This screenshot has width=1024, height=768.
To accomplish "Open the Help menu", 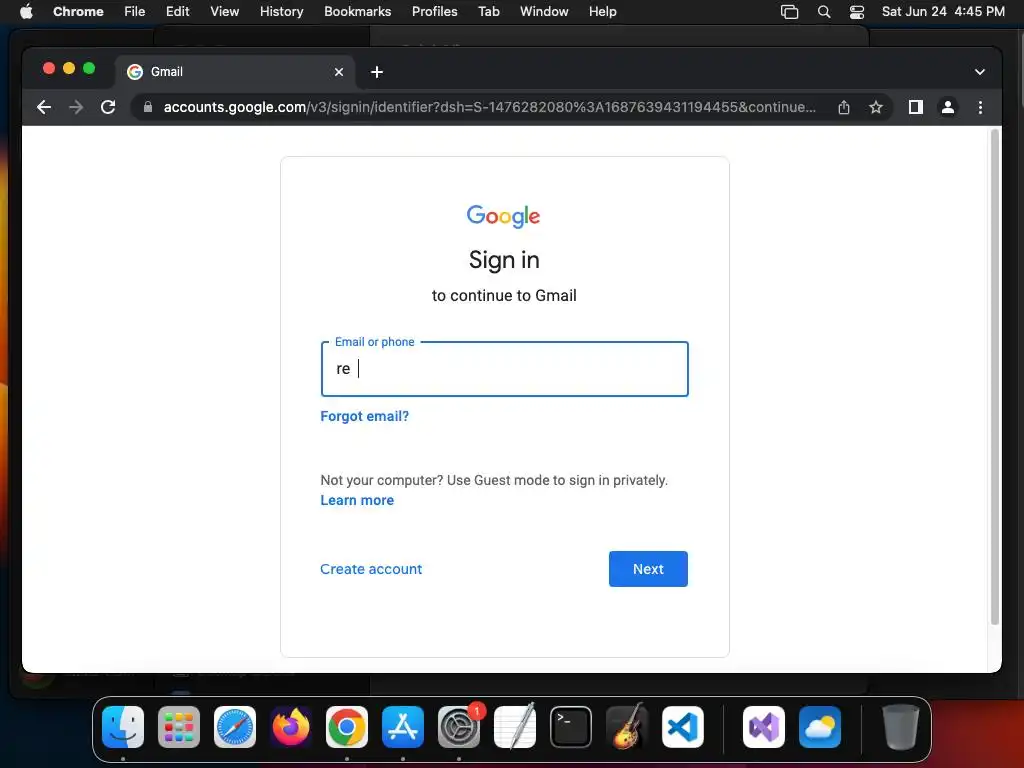I will point(602,12).
